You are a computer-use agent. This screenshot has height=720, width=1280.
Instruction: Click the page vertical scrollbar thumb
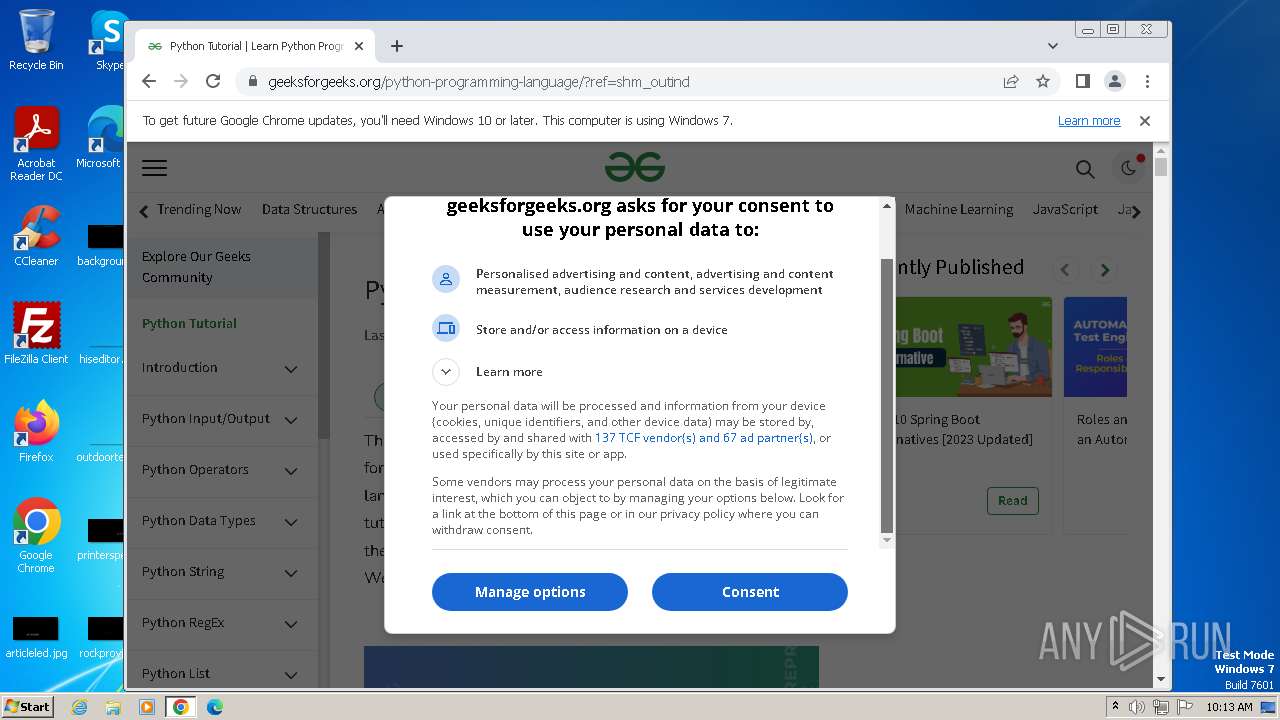[x=1161, y=167]
